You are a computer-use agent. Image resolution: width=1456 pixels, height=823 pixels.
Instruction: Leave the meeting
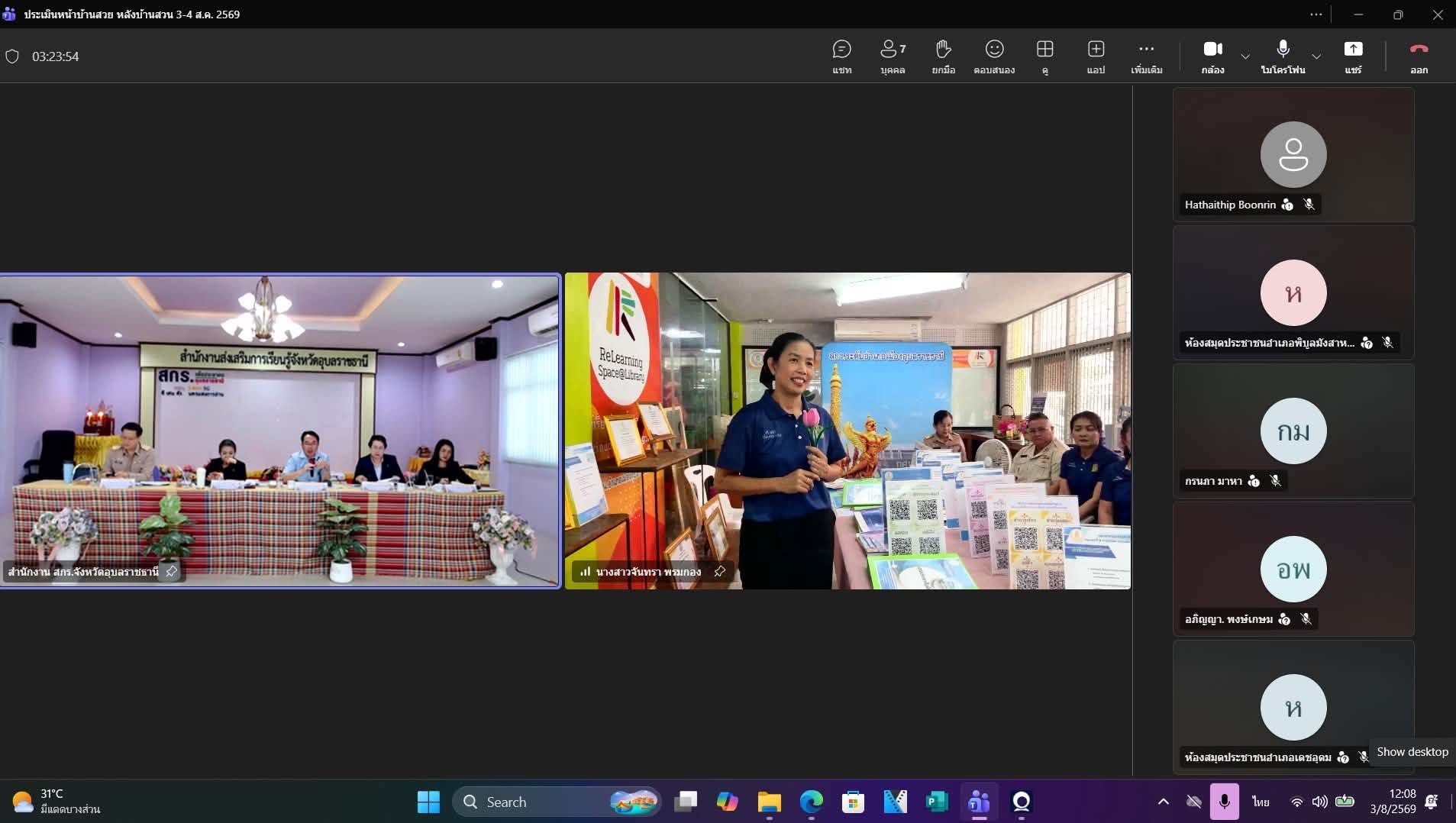tap(1419, 57)
